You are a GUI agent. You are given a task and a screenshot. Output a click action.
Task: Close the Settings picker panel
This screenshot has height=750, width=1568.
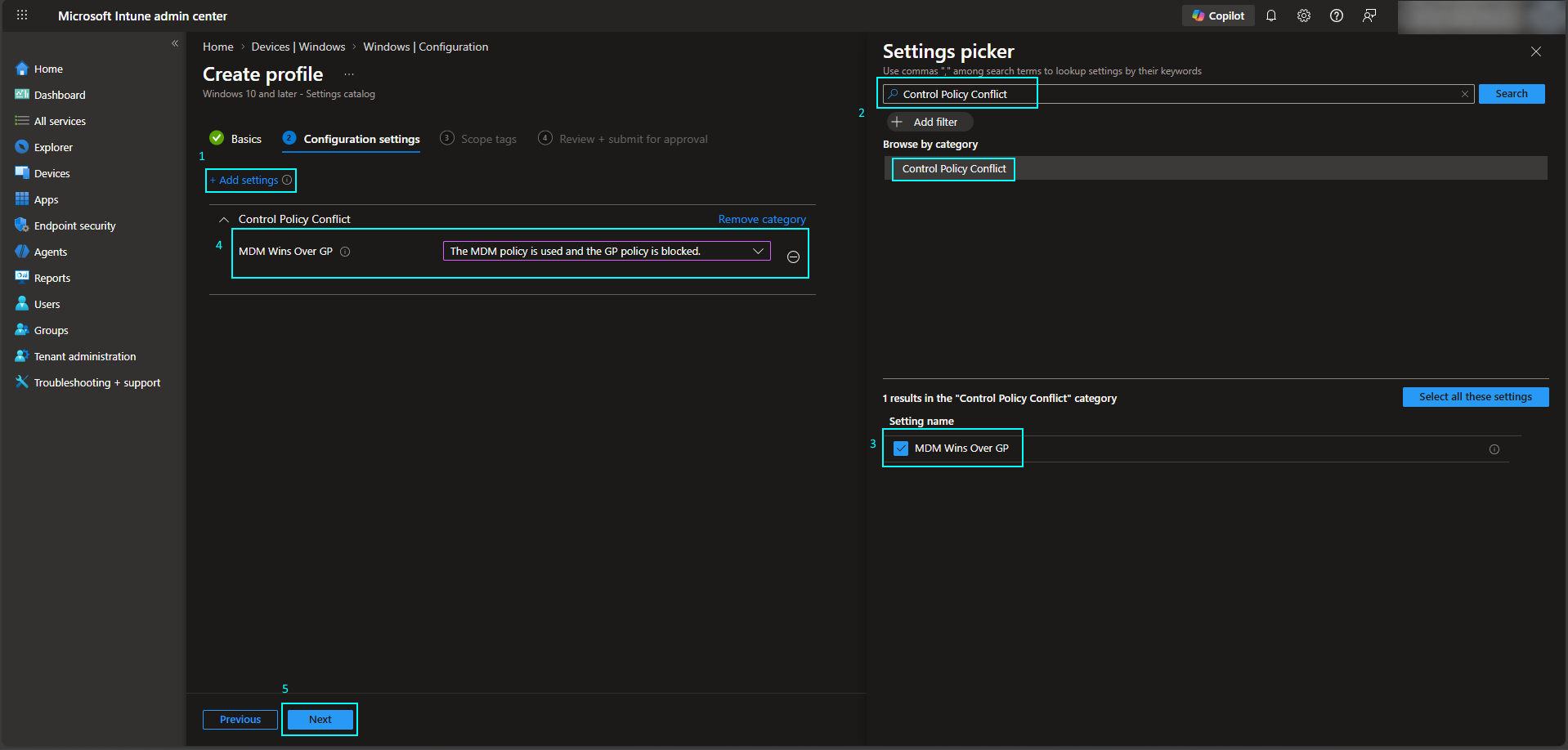(1536, 51)
